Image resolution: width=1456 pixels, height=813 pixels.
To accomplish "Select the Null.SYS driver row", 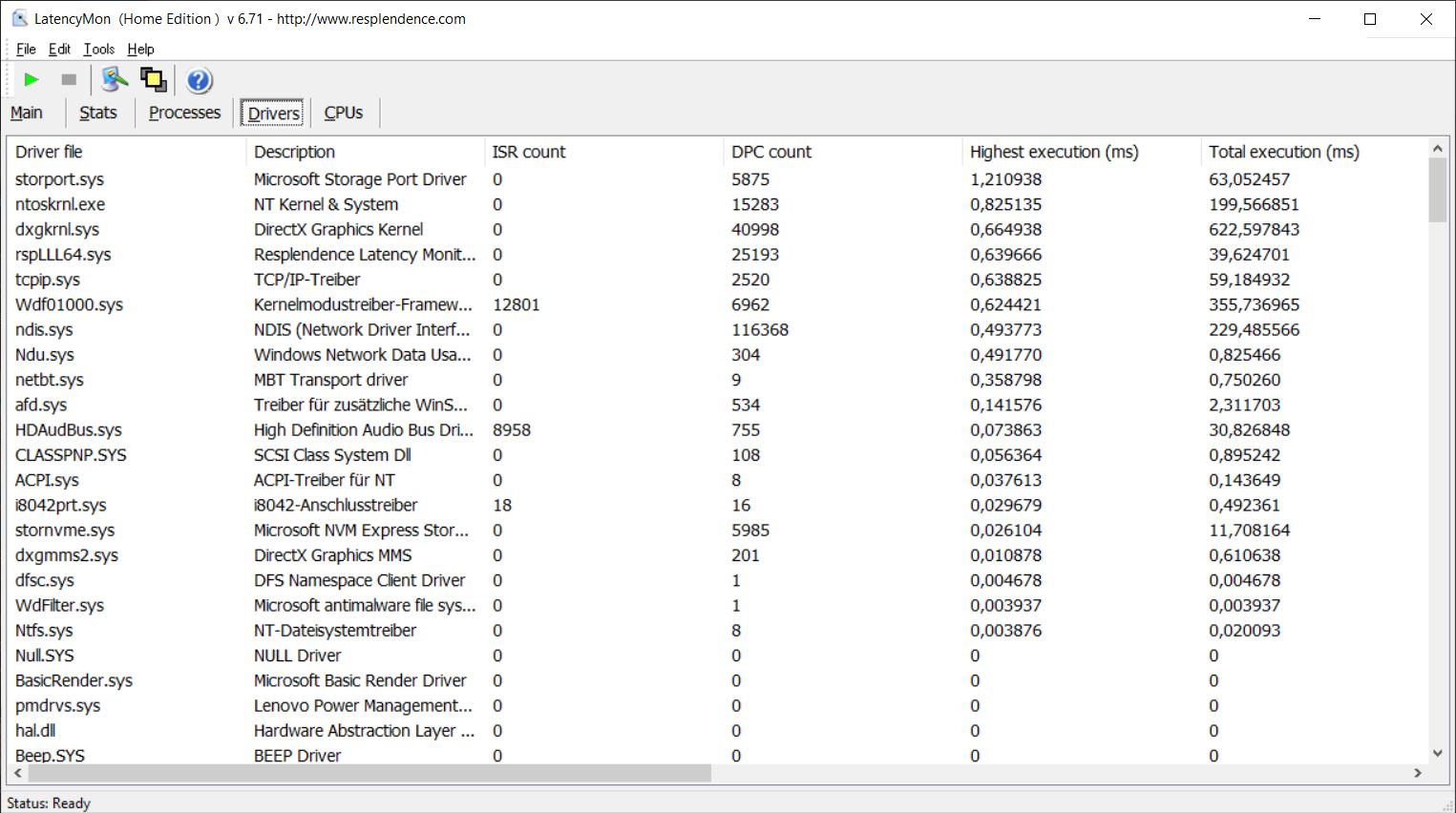I will [716, 656].
